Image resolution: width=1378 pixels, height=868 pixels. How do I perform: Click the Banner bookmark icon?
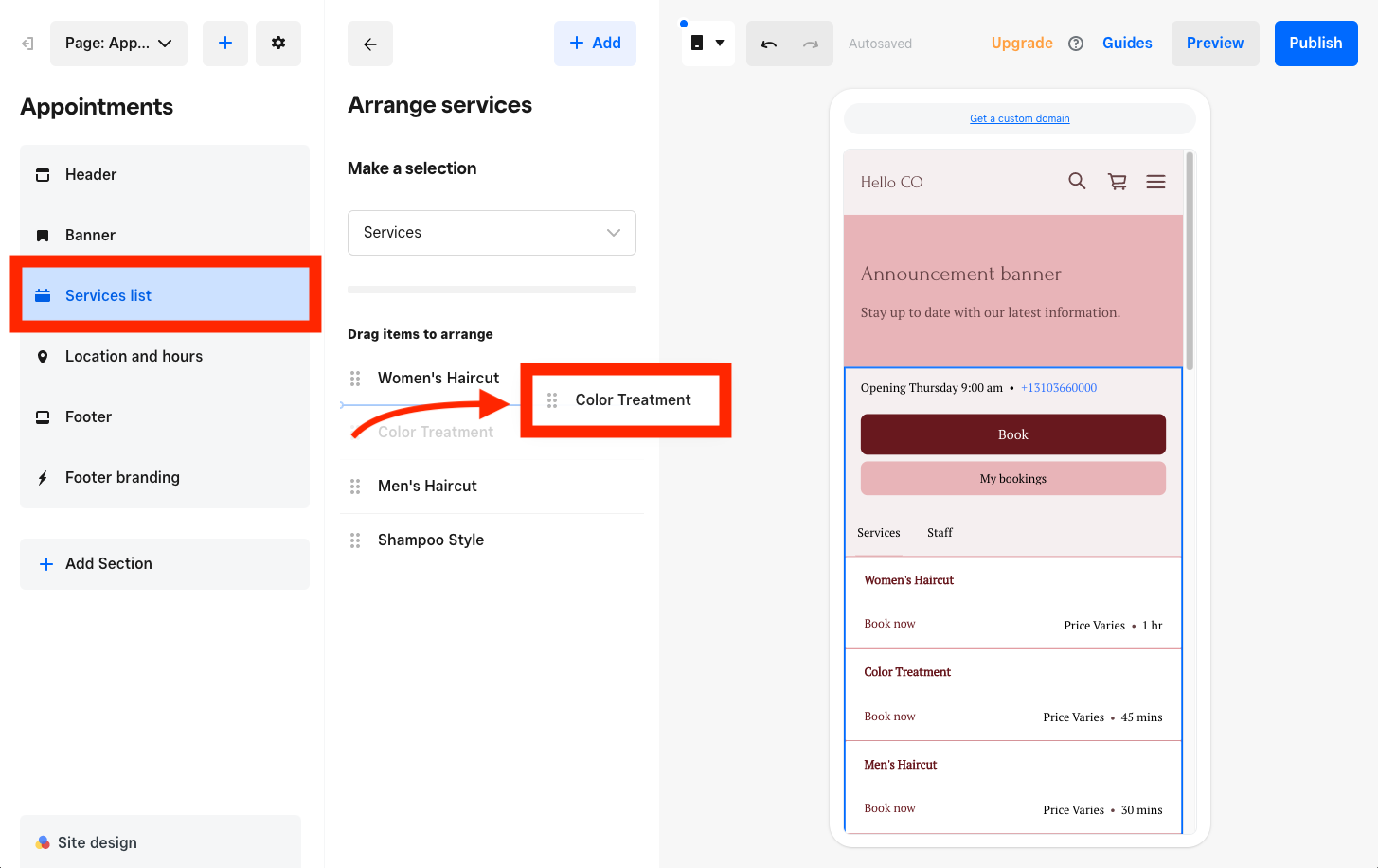43,236
